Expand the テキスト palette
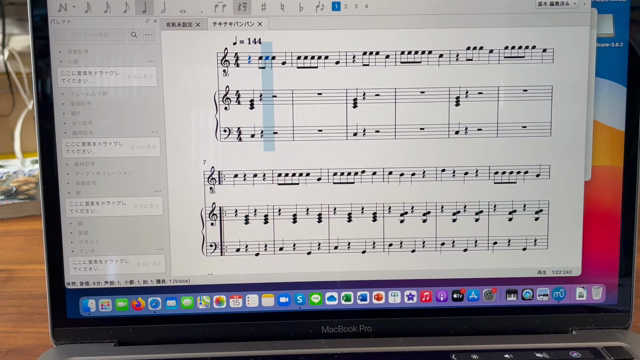640x360 pixels. (72, 242)
